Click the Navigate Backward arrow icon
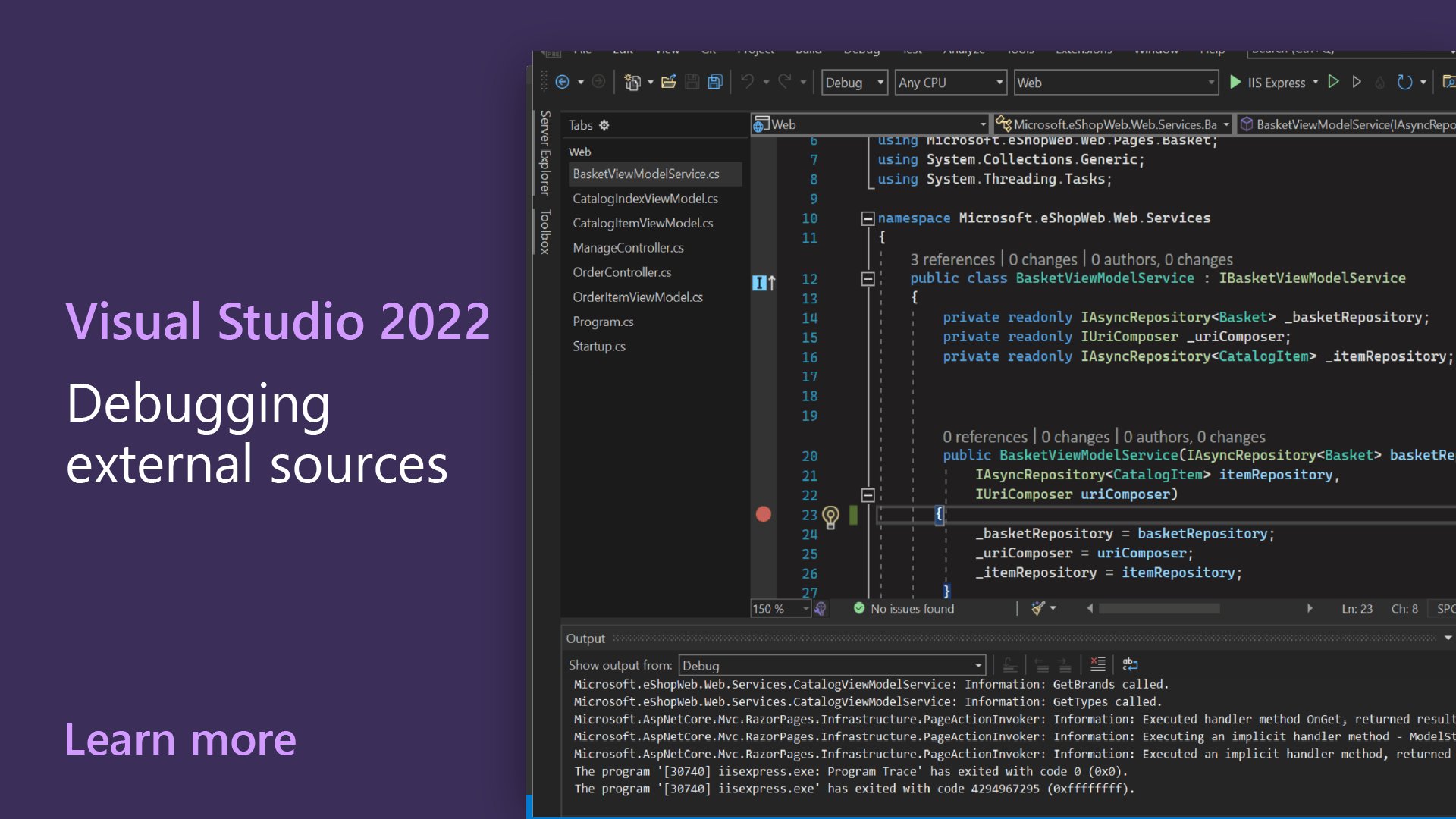The width and height of the screenshot is (1456, 819). 562,83
